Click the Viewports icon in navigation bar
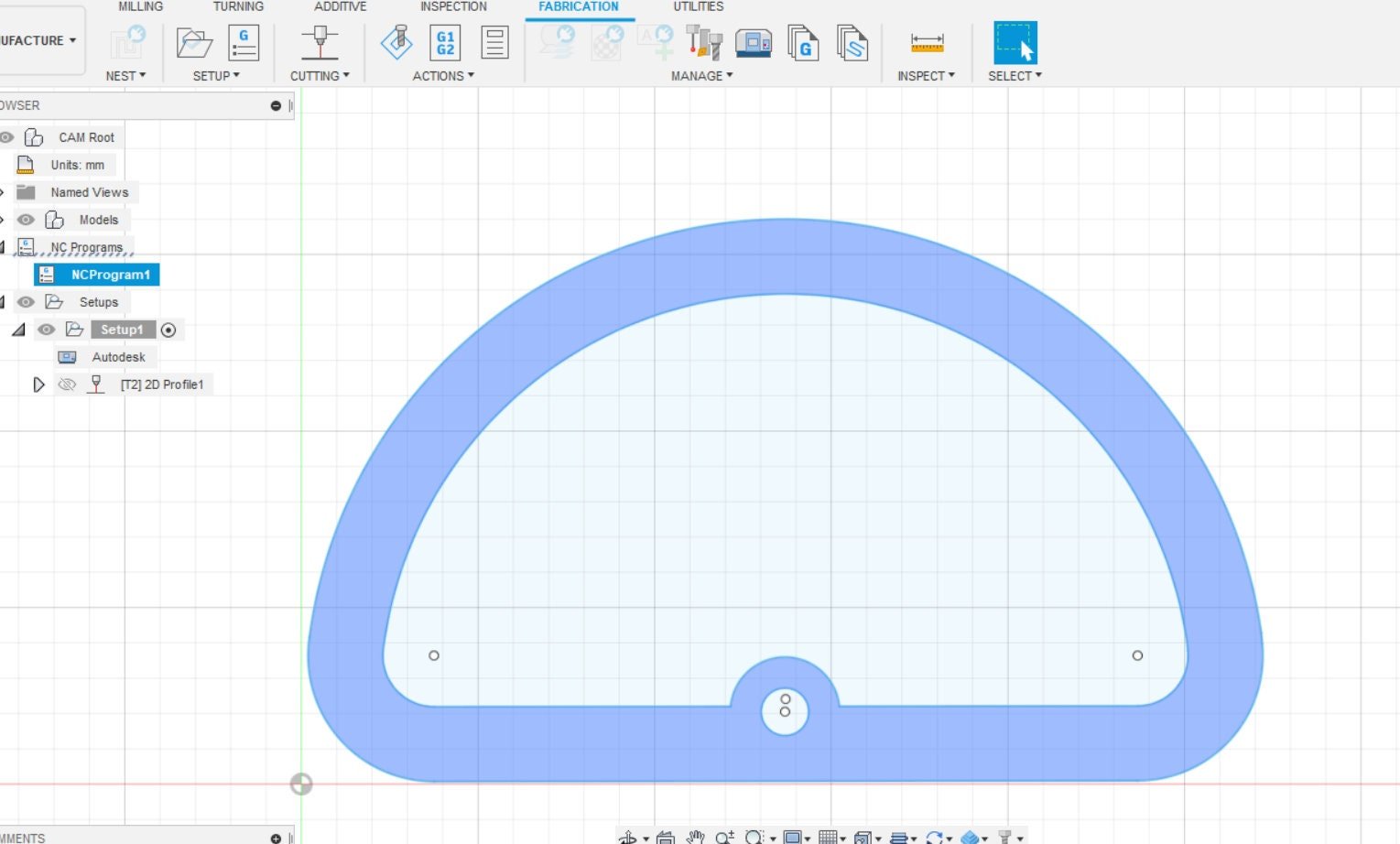Screen dimensions: 1400x844 point(863,838)
